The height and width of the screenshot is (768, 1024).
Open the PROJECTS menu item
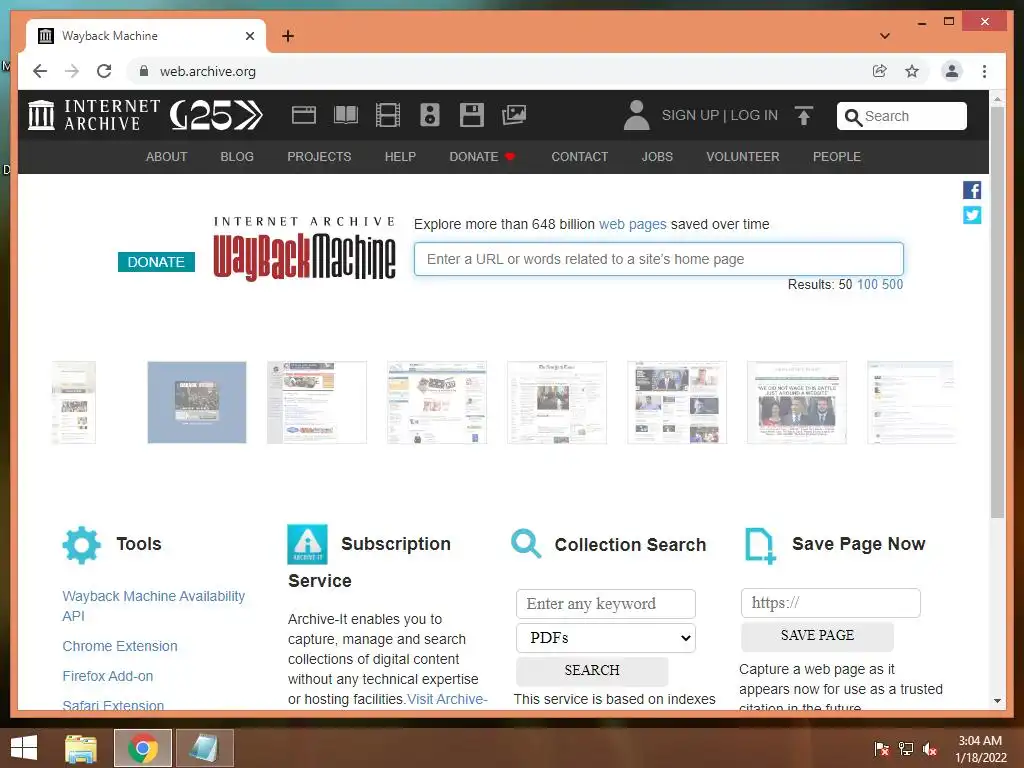[x=319, y=157]
